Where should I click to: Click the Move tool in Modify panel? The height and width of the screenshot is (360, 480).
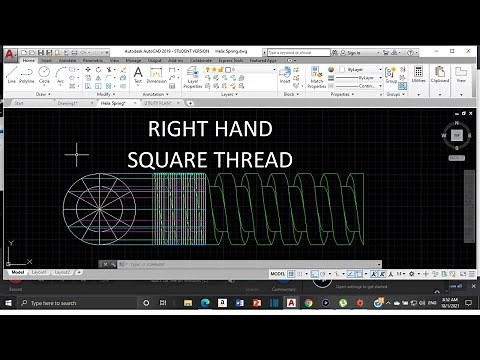(x=88, y=69)
